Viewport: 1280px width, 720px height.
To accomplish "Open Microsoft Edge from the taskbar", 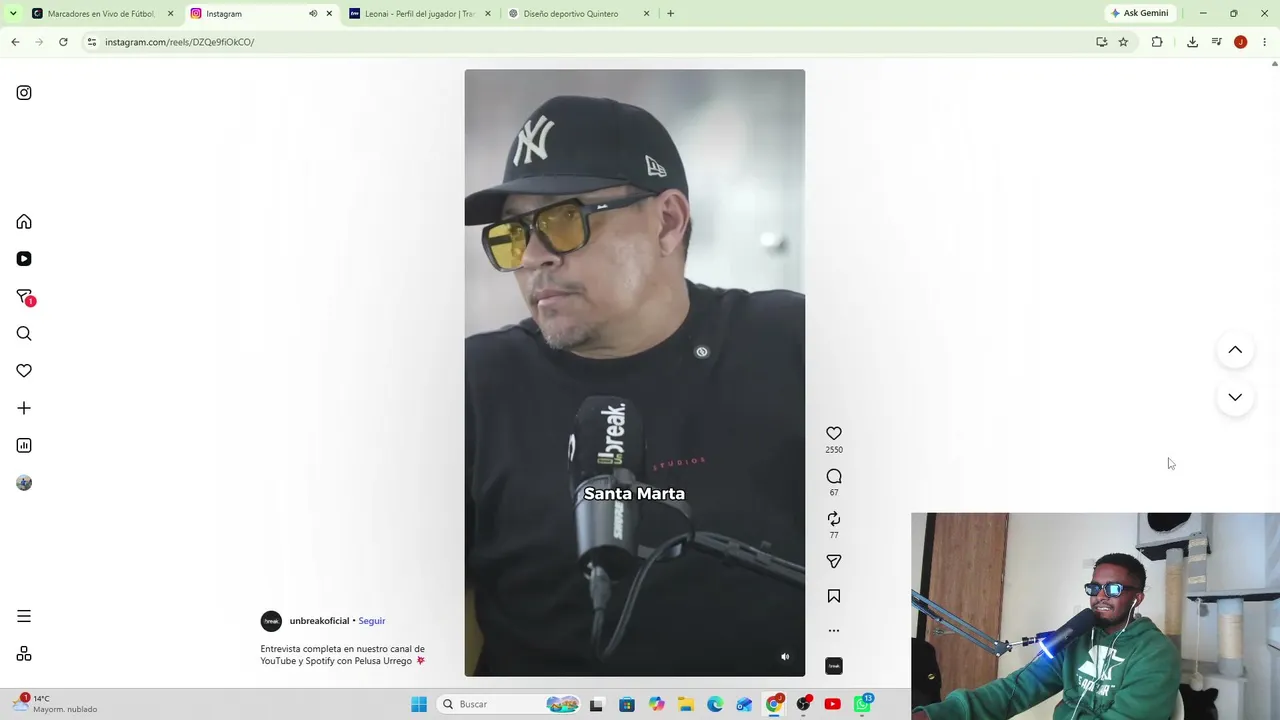I will point(715,704).
